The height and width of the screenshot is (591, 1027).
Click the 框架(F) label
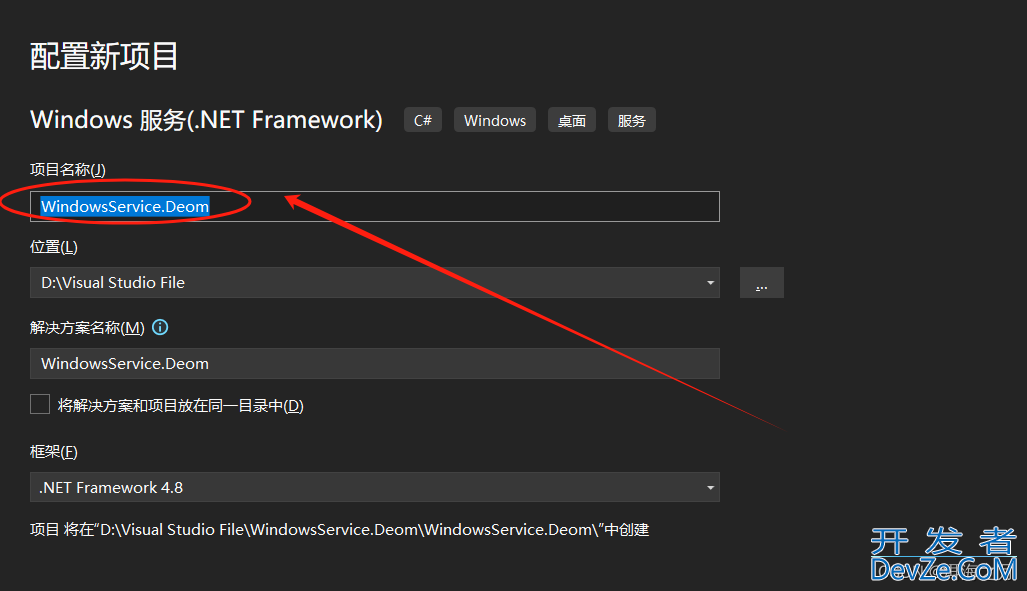(54, 452)
